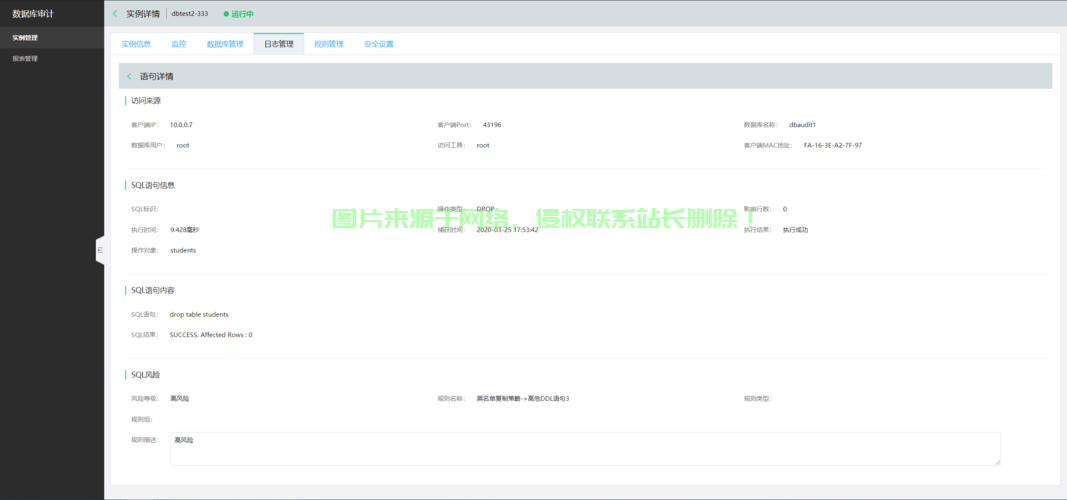The image size is (1067, 500).
Task: Collapse the sidebar using the edge handle
Action: tap(100, 250)
